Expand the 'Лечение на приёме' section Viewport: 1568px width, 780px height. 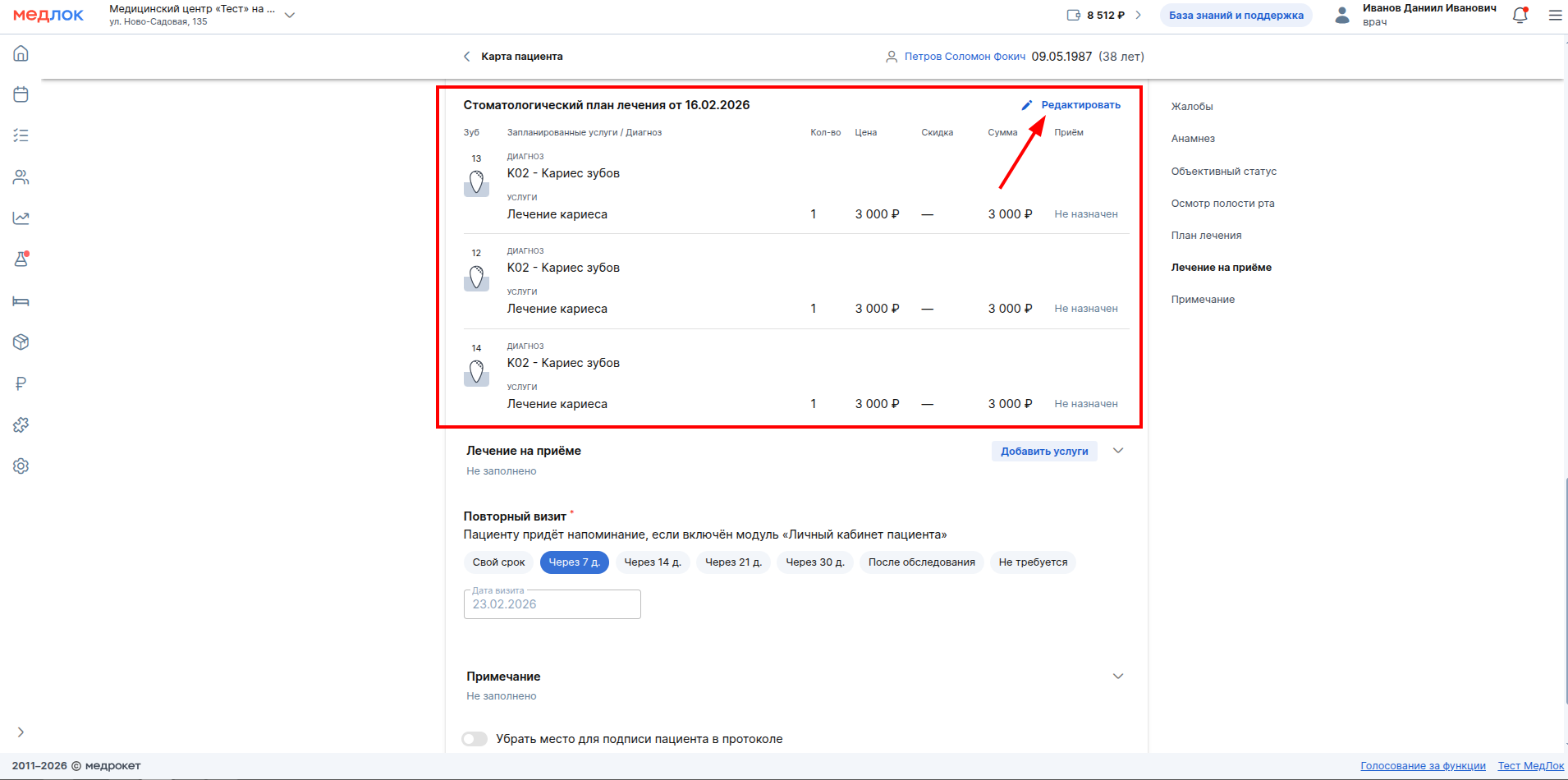tap(1118, 451)
